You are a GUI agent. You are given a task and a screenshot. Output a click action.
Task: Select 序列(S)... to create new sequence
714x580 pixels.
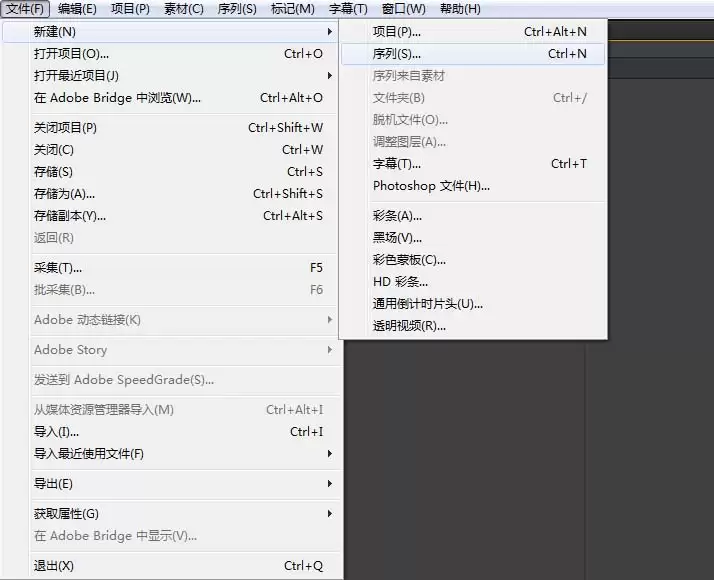click(397, 54)
